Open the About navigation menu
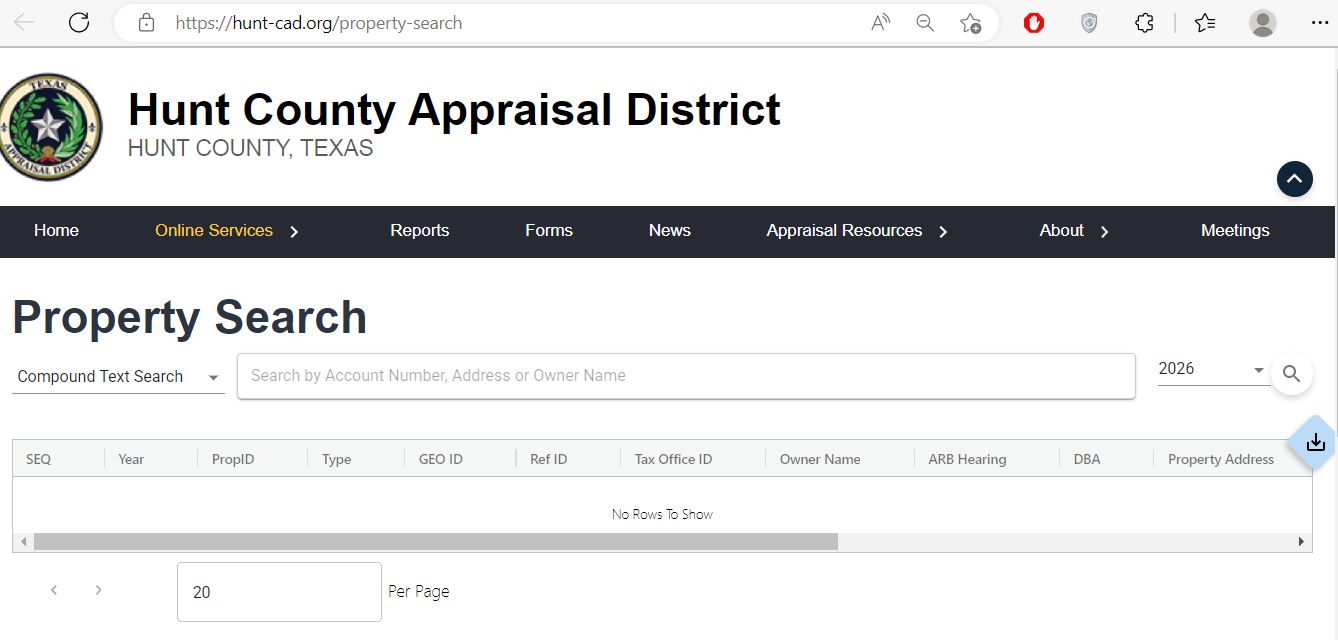Viewport: 1338px width, 640px height. pos(1061,231)
